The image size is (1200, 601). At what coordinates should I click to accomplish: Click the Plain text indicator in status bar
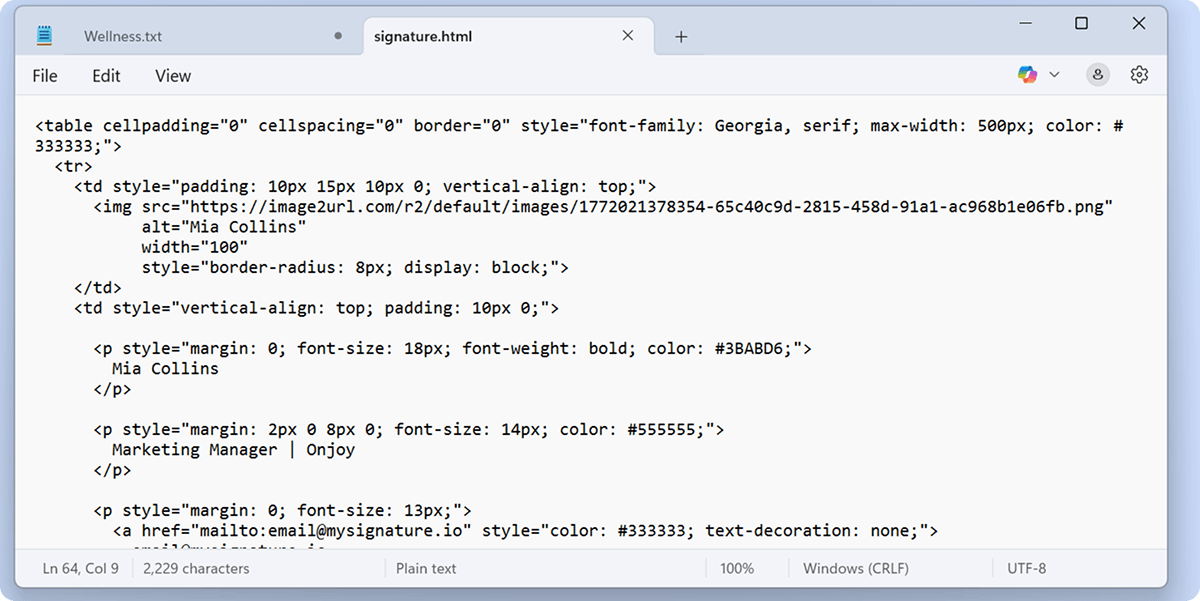425,568
